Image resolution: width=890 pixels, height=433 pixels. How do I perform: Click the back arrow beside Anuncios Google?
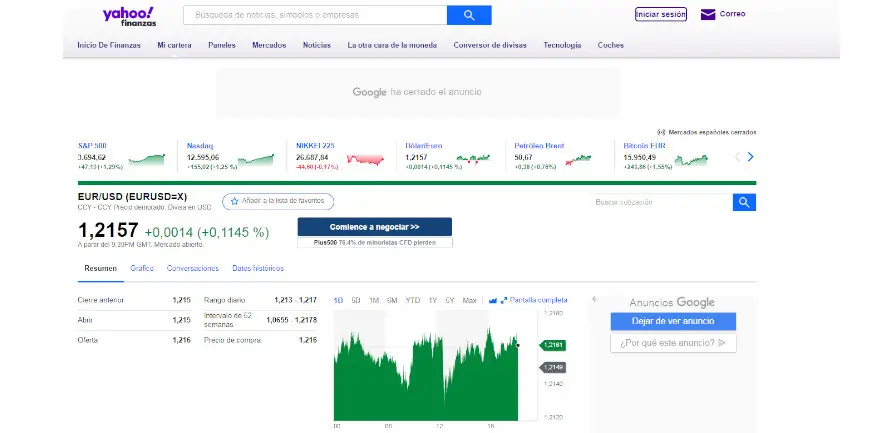(x=594, y=299)
